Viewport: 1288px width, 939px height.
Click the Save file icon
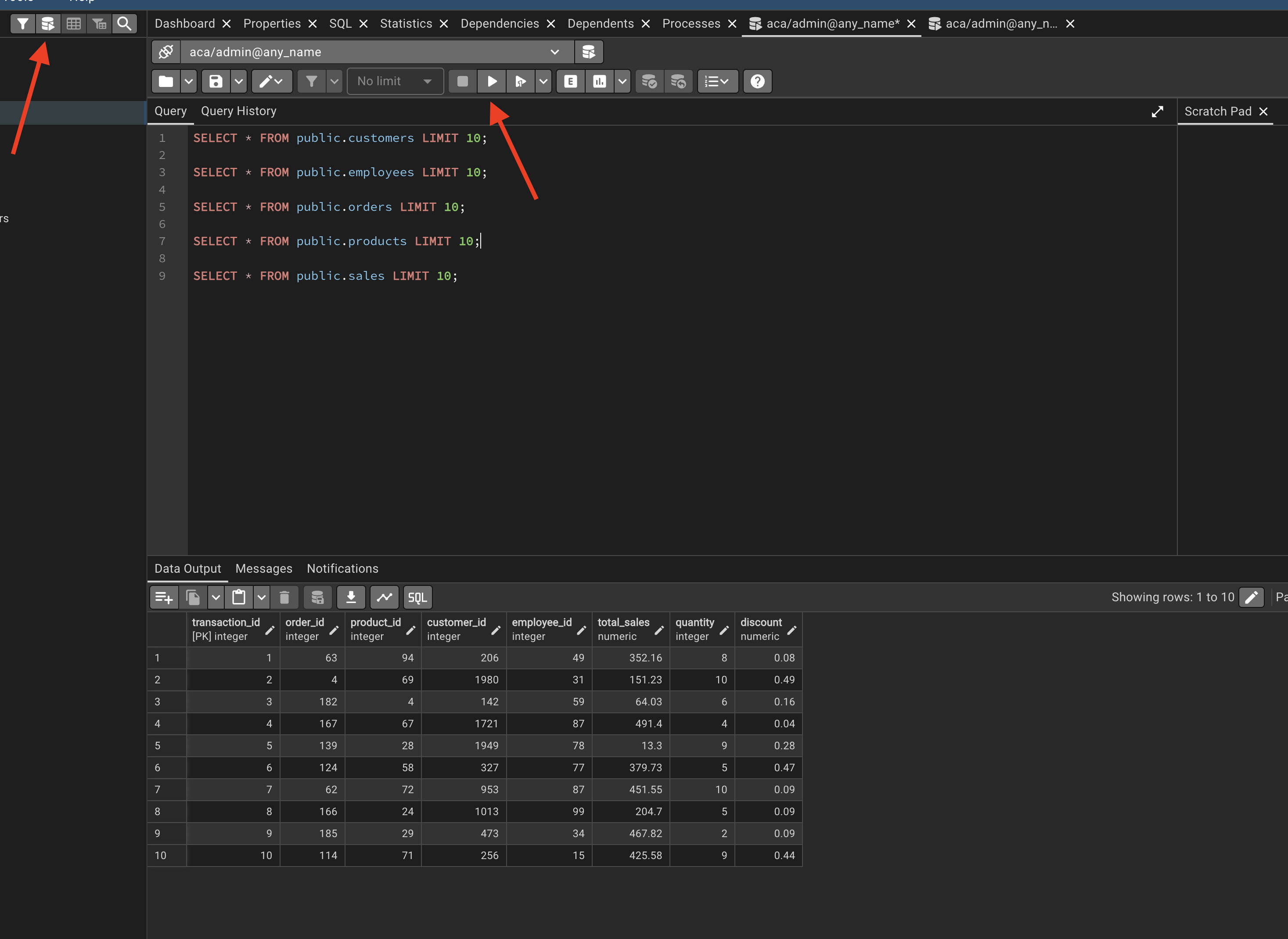tap(216, 81)
